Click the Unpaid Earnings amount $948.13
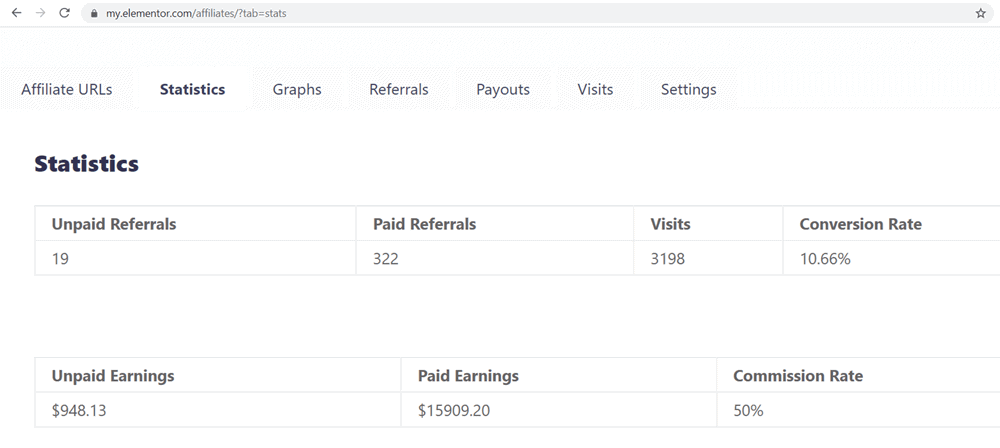This screenshot has width=1000, height=448. tap(79, 411)
